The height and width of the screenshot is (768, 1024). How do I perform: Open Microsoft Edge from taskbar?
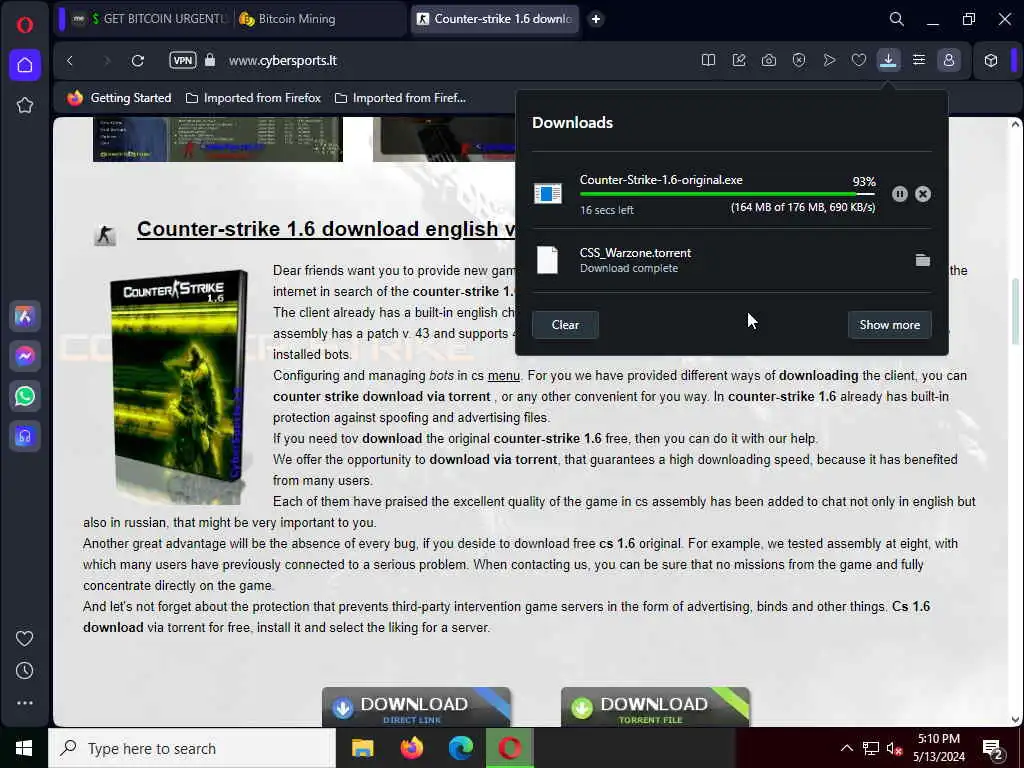460,748
